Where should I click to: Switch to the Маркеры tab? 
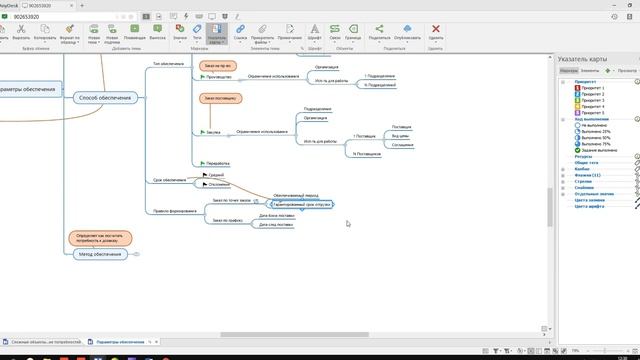[x=569, y=71]
